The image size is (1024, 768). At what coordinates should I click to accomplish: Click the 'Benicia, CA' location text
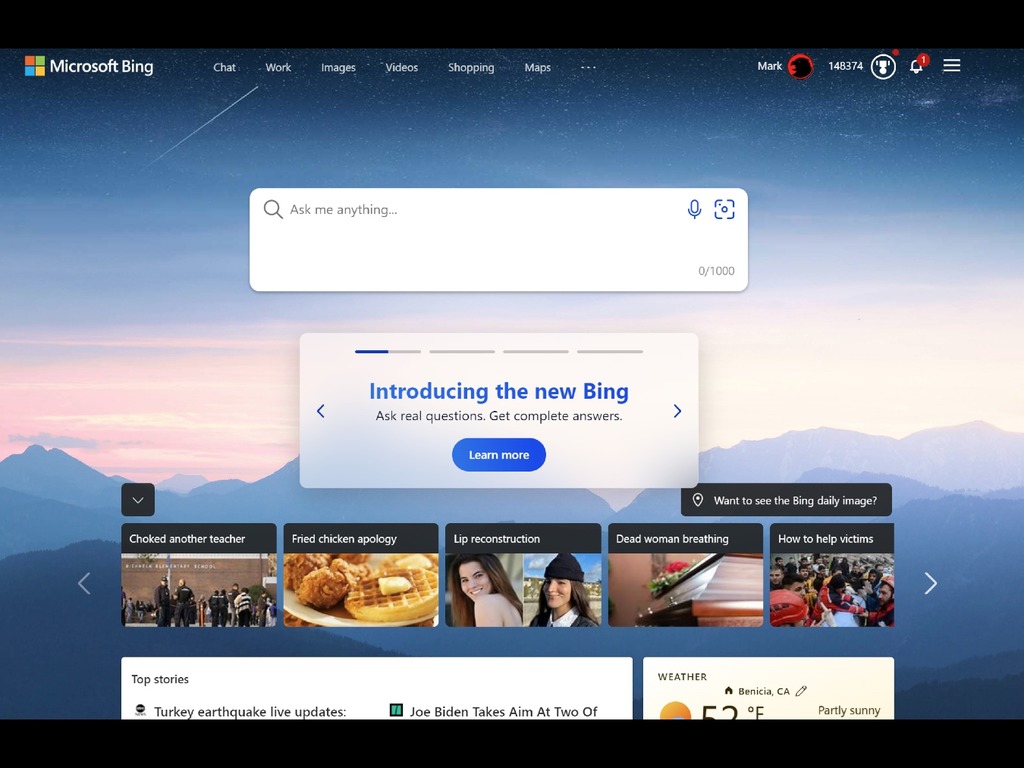click(x=764, y=691)
